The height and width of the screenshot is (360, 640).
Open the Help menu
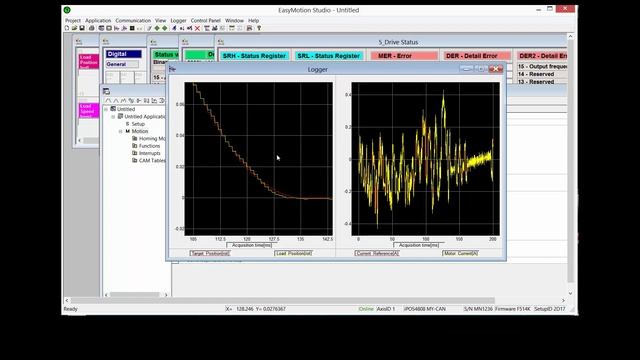[253, 20]
